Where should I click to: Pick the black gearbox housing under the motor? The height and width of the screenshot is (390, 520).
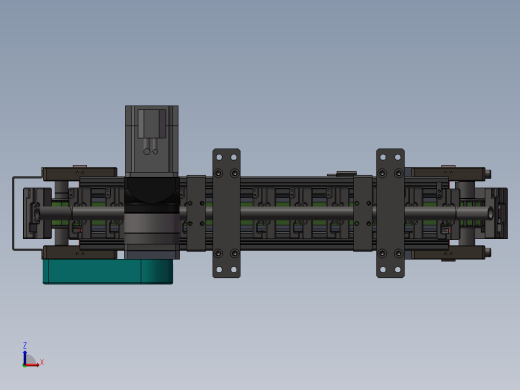tap(152, 195)
